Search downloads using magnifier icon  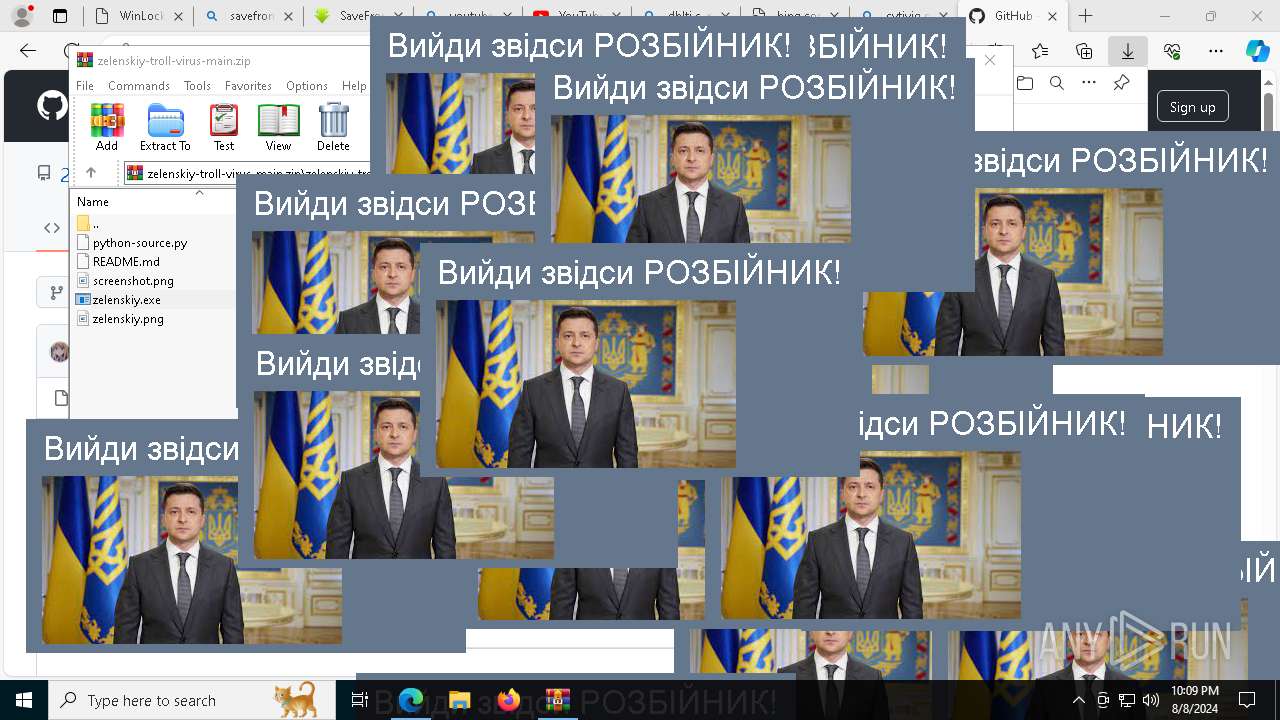pos(1056,83)
